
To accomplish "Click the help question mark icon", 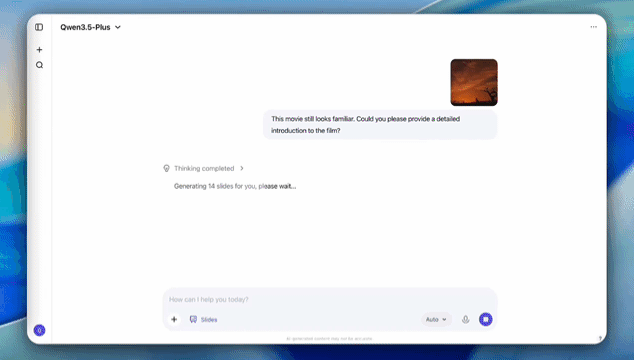I will click(600, 338).
